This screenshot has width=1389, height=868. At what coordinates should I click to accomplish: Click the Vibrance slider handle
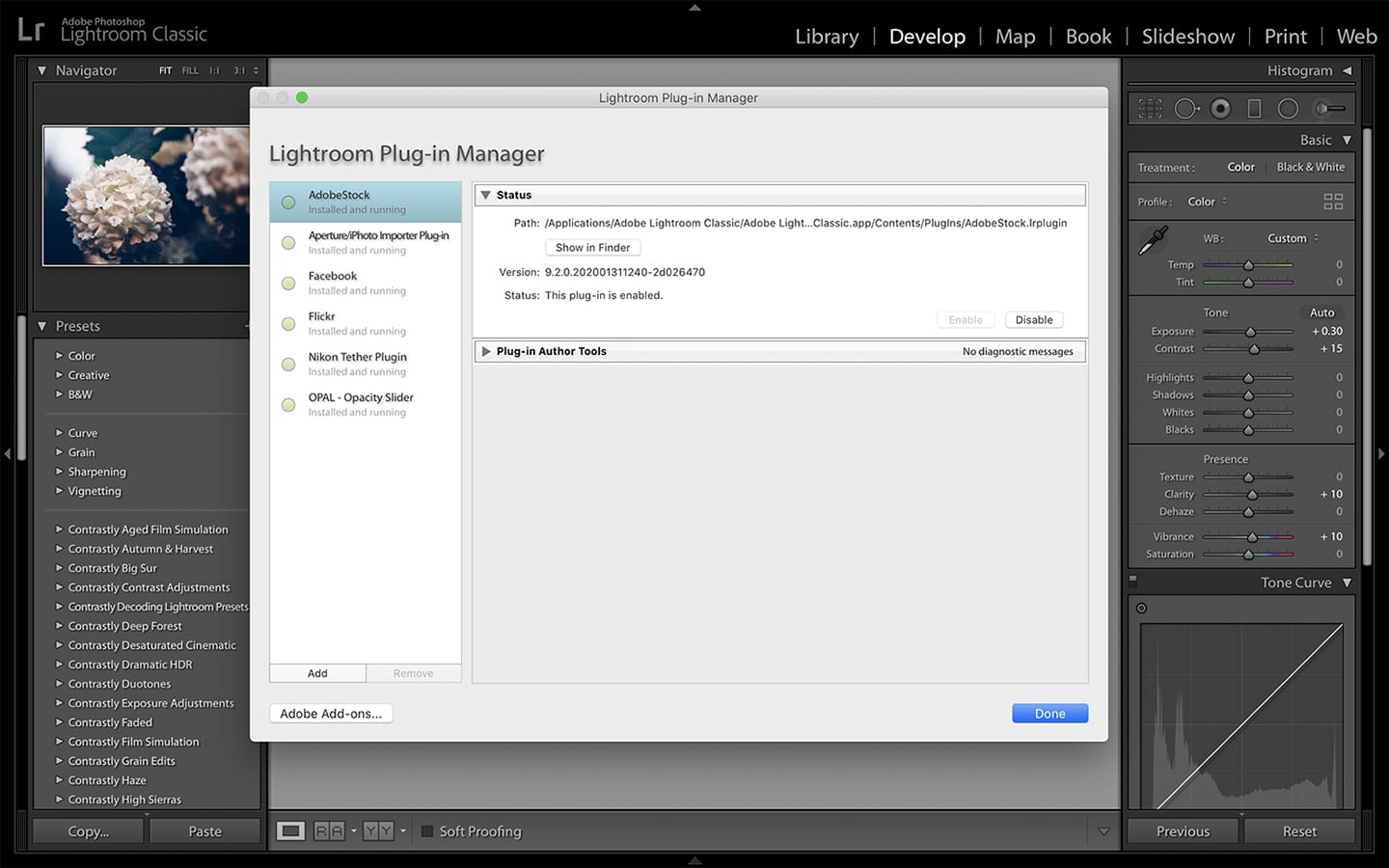(1252, 537)
